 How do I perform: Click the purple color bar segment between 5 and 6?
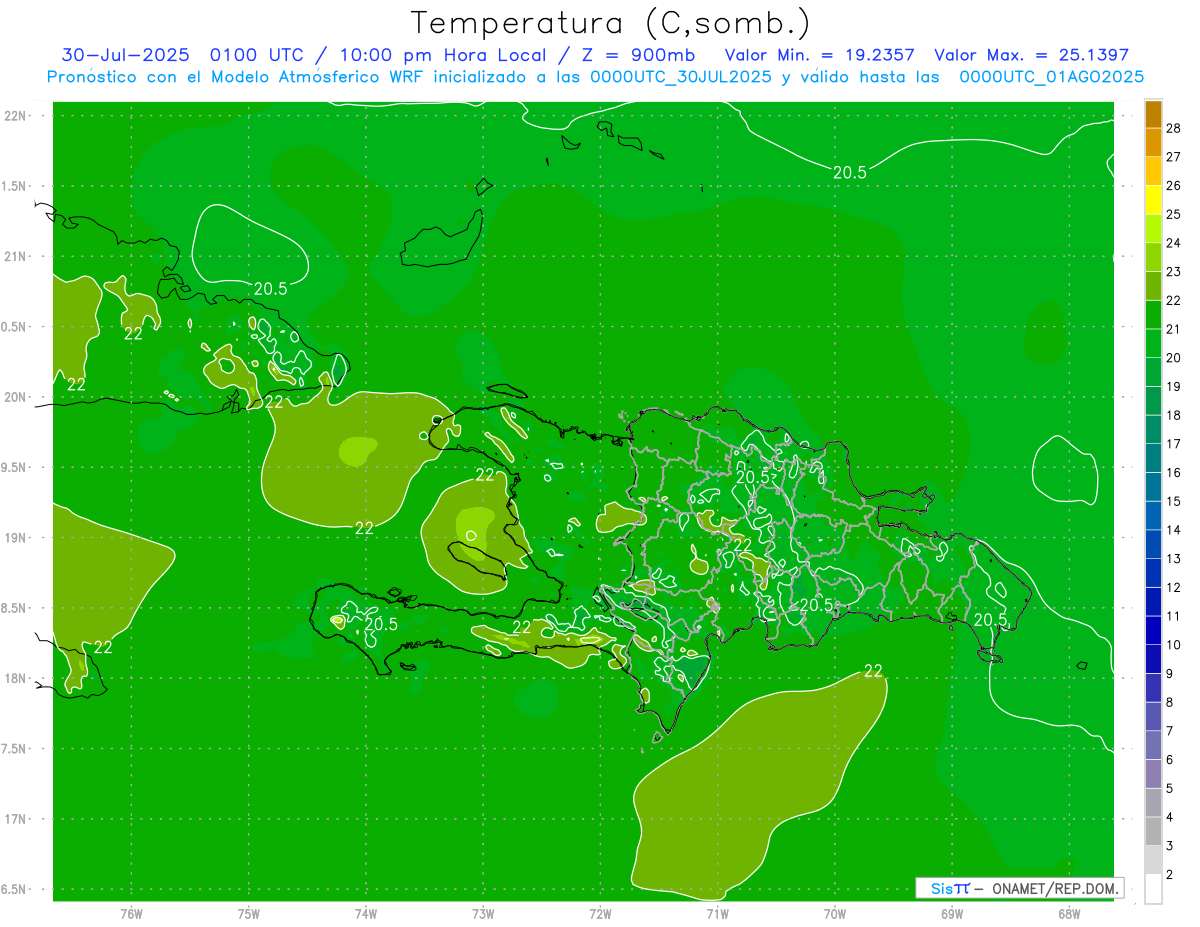pyautogui.click(x=1153, y=774)
